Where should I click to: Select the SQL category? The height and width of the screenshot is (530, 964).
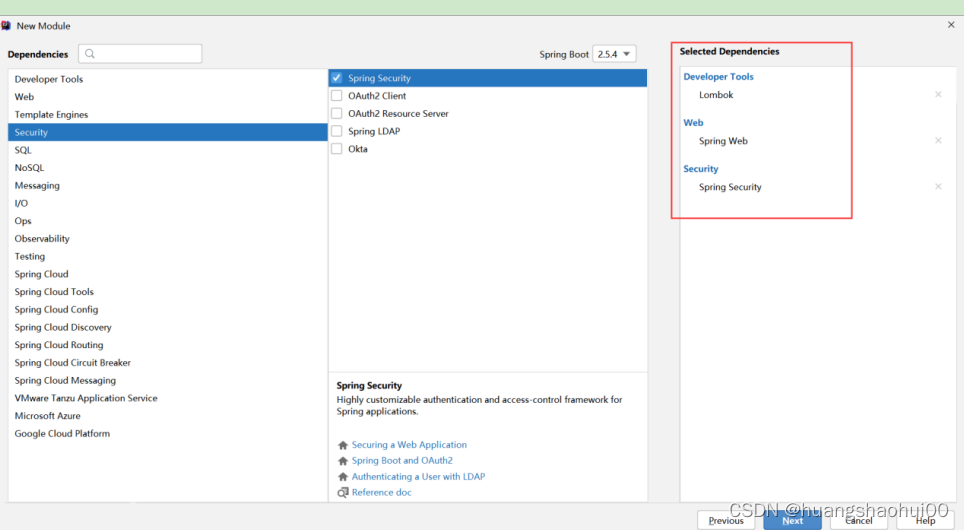click(167, 150)
